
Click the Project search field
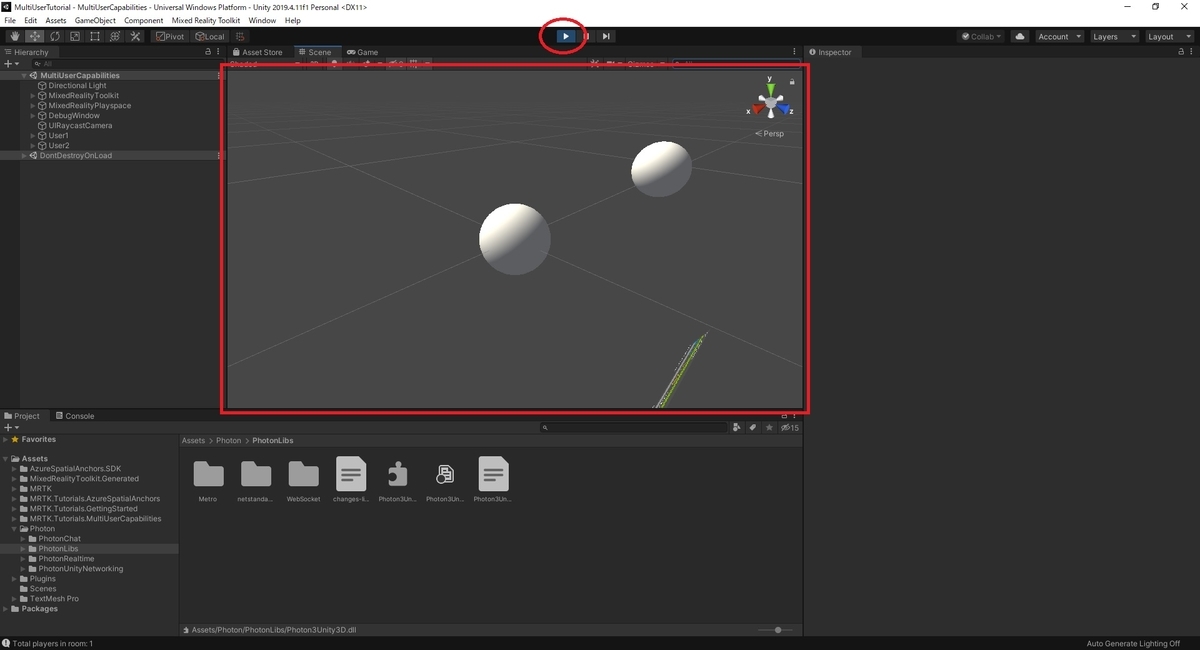[635, 427]
